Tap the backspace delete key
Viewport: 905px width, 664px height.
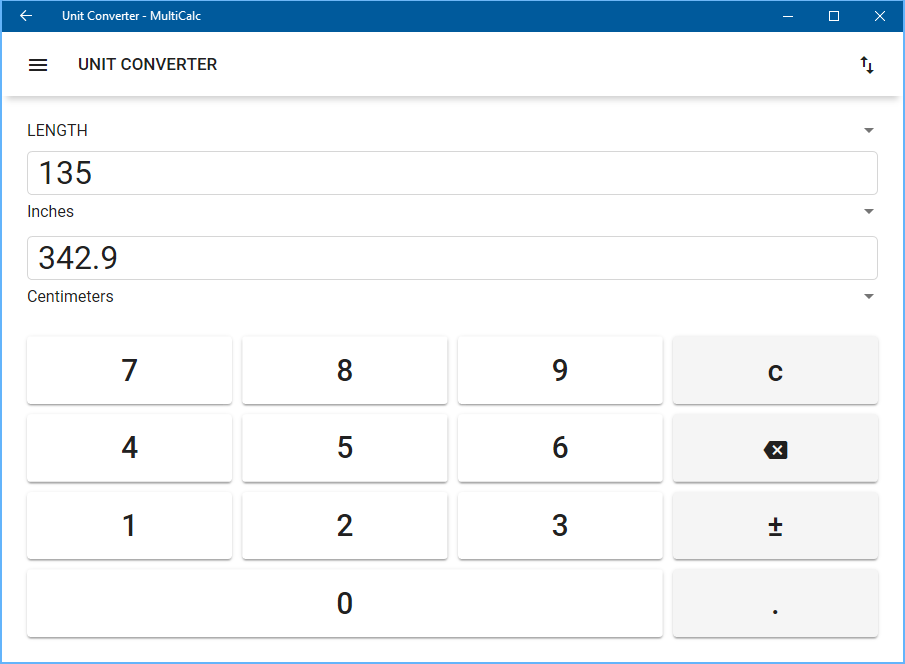[x=775, y=448]
